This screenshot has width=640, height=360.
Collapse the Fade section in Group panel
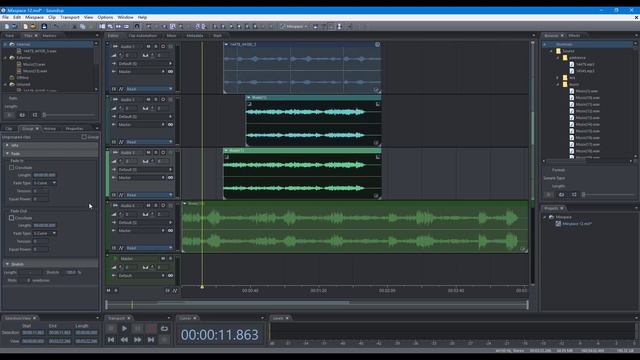7,153
